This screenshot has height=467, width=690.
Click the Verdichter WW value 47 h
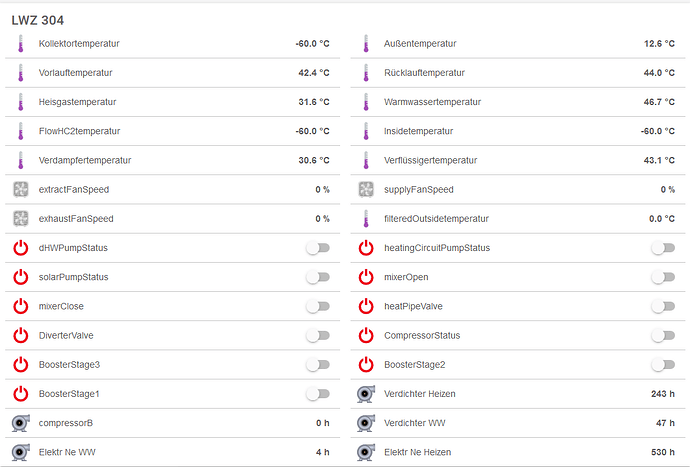[664, 423]
